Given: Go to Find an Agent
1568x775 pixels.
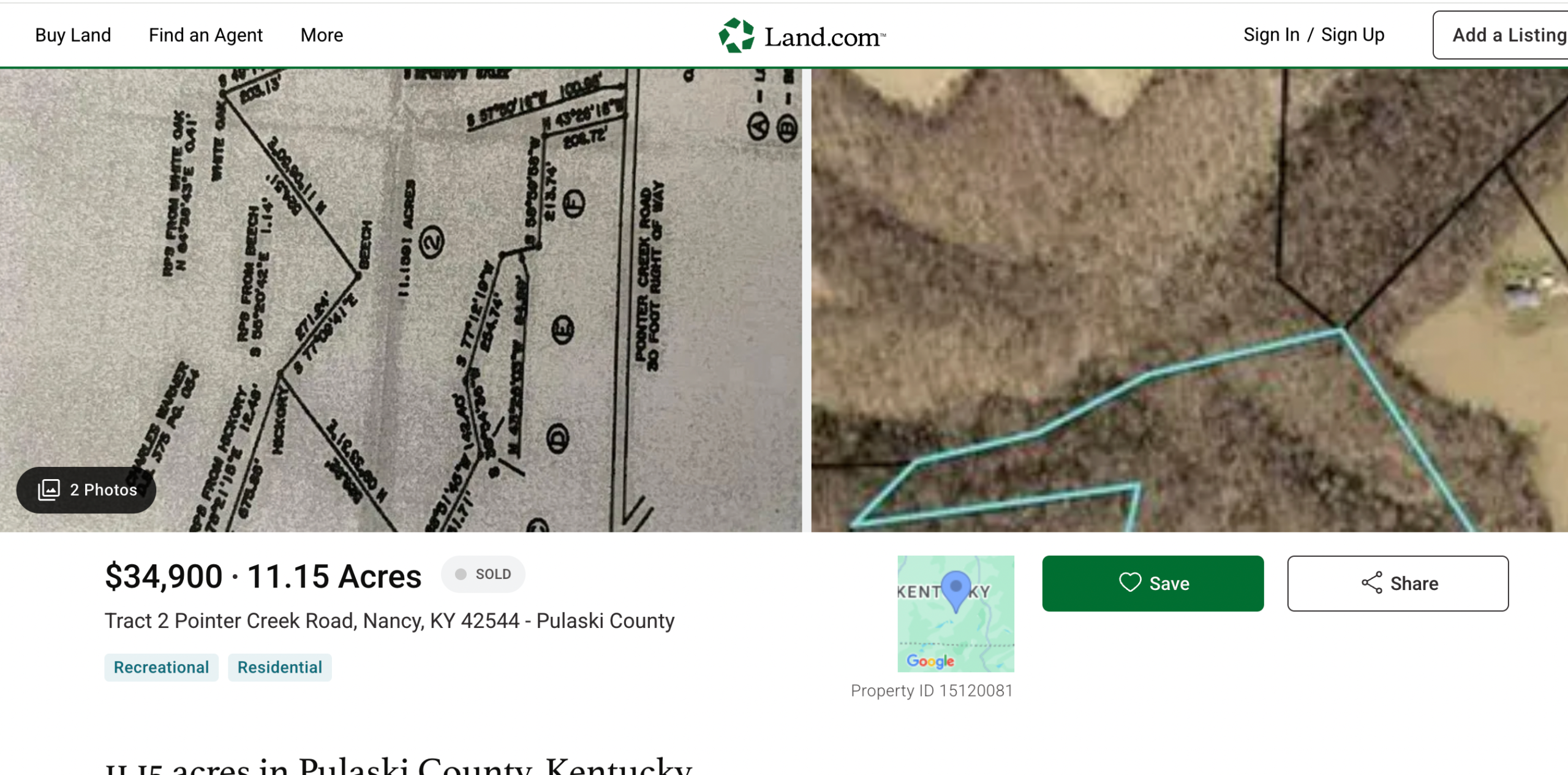Looking at the screenshot, I should coord(205,35).
